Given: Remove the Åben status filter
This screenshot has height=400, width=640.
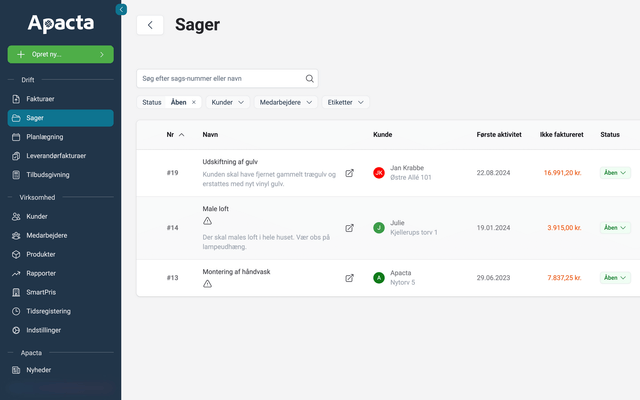Looking at the screenshot, I should 194,102.
